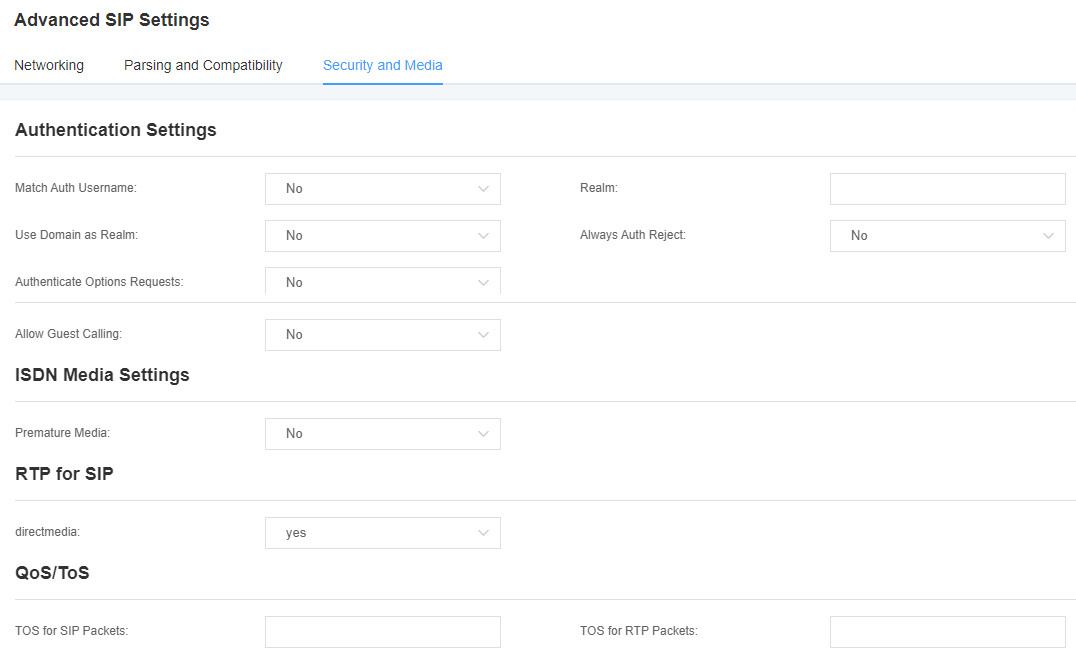Click the QoS/ToS section heading
Viewport: 1076px width, 661px height.
pyautogui.click(x=52, y=572)
